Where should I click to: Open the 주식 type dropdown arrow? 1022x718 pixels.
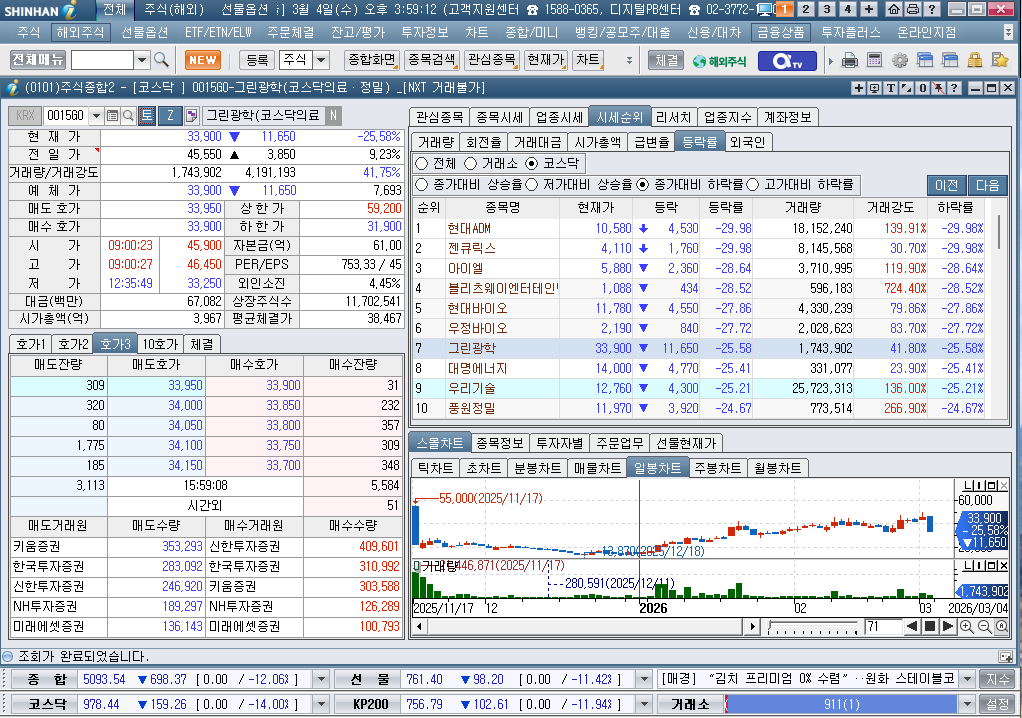321,61
